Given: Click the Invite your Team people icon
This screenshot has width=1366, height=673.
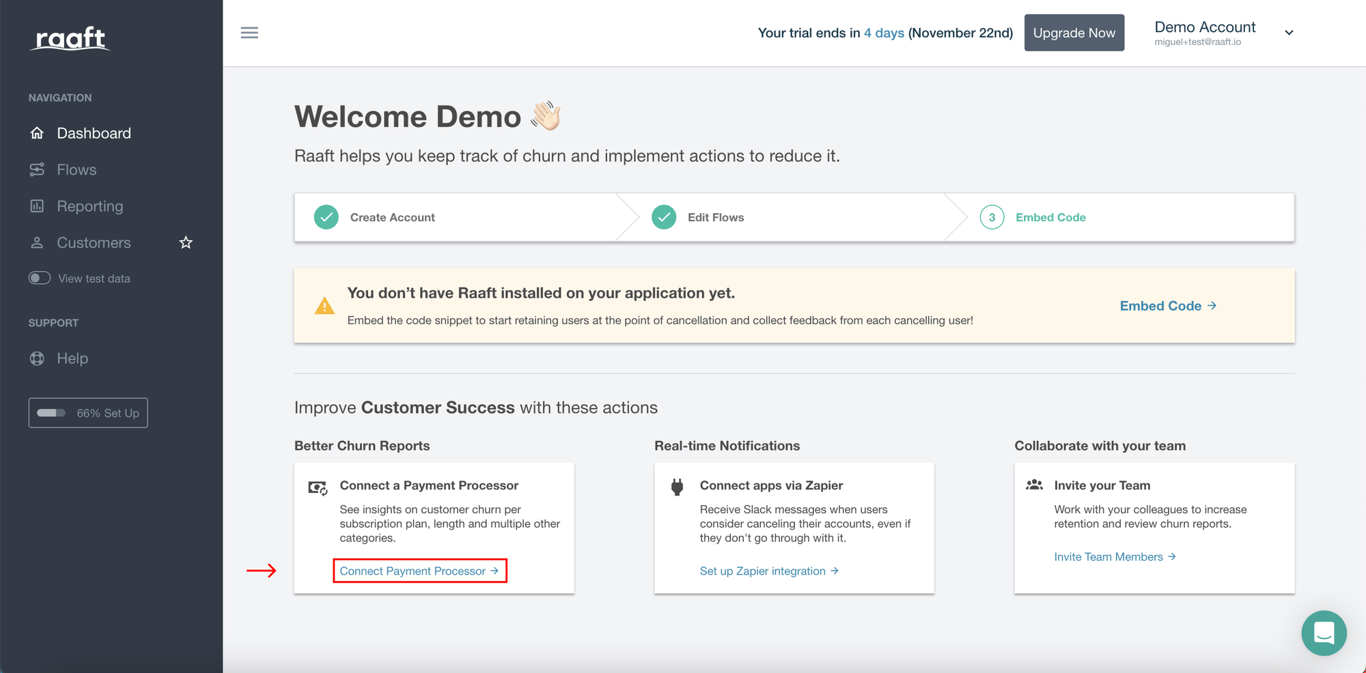Looking at the screenshot, I should (x=1034, y=485).
